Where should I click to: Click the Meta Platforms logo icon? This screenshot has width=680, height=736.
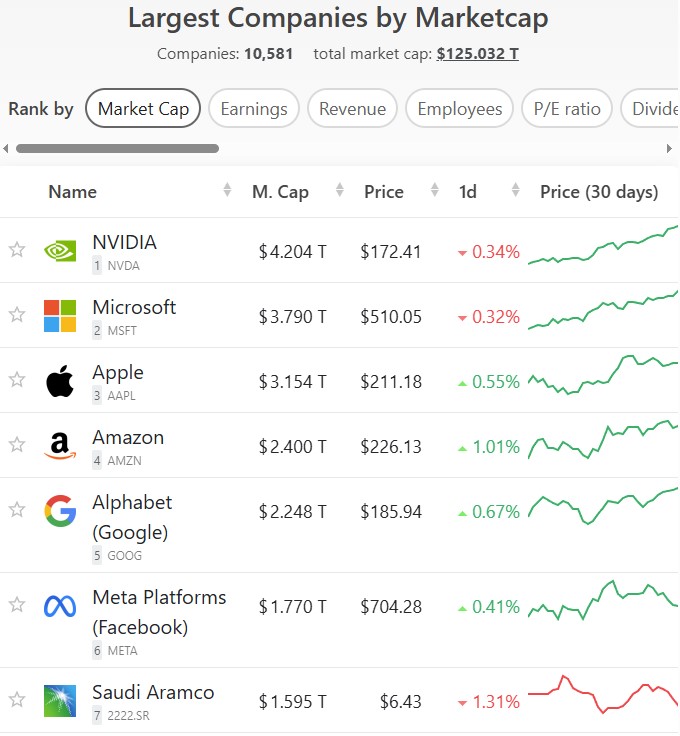pyautogui.click(x=60, y=606)
